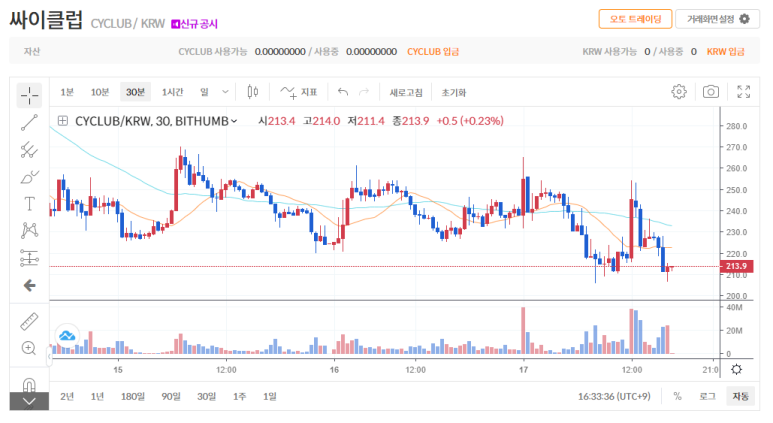Select the pattern drawing tool
The height and width of the screenshot is (423, 773).
(29, 230)
